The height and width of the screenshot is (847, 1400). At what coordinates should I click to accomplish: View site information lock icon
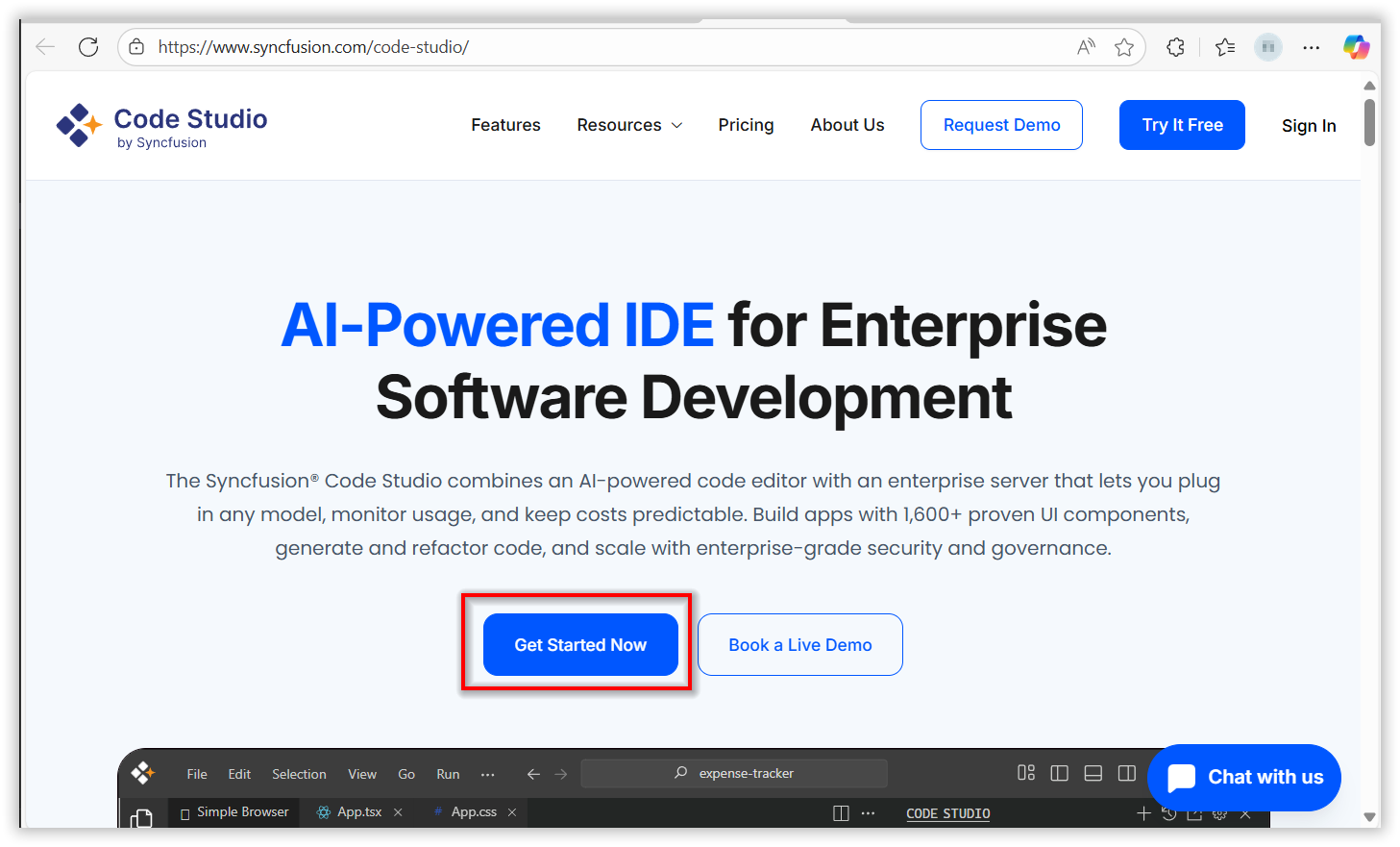(137, 47)
